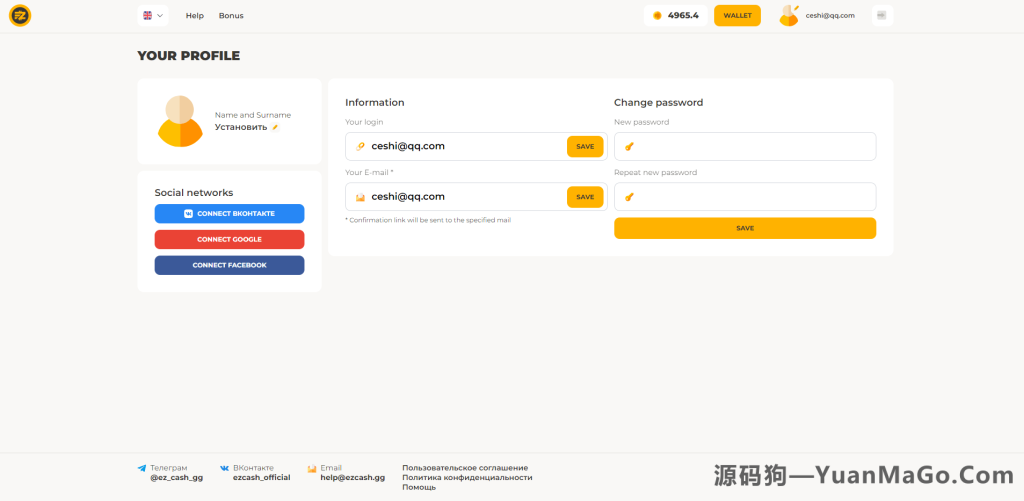Save the login field
The width and height of the screenshot is (1024, 501).
pos(585,146)
